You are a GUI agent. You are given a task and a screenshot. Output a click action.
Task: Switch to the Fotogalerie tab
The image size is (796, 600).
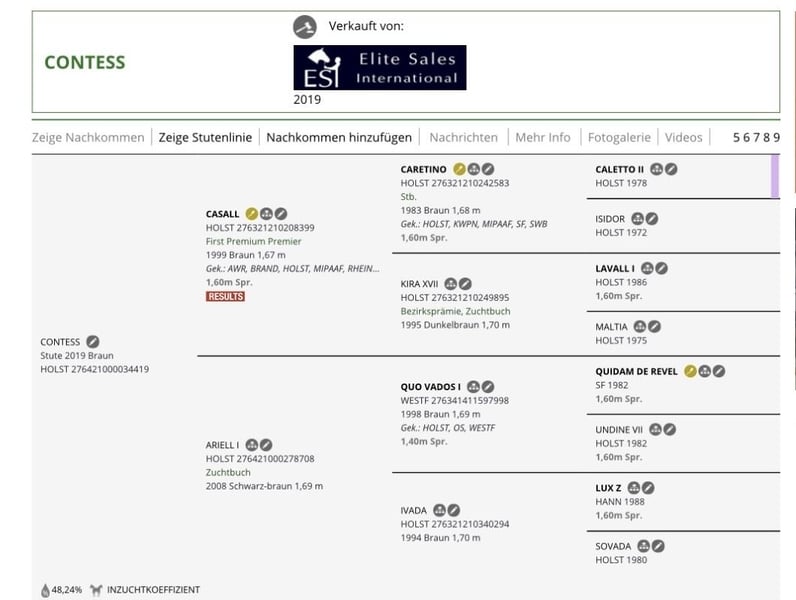(619, 137)
